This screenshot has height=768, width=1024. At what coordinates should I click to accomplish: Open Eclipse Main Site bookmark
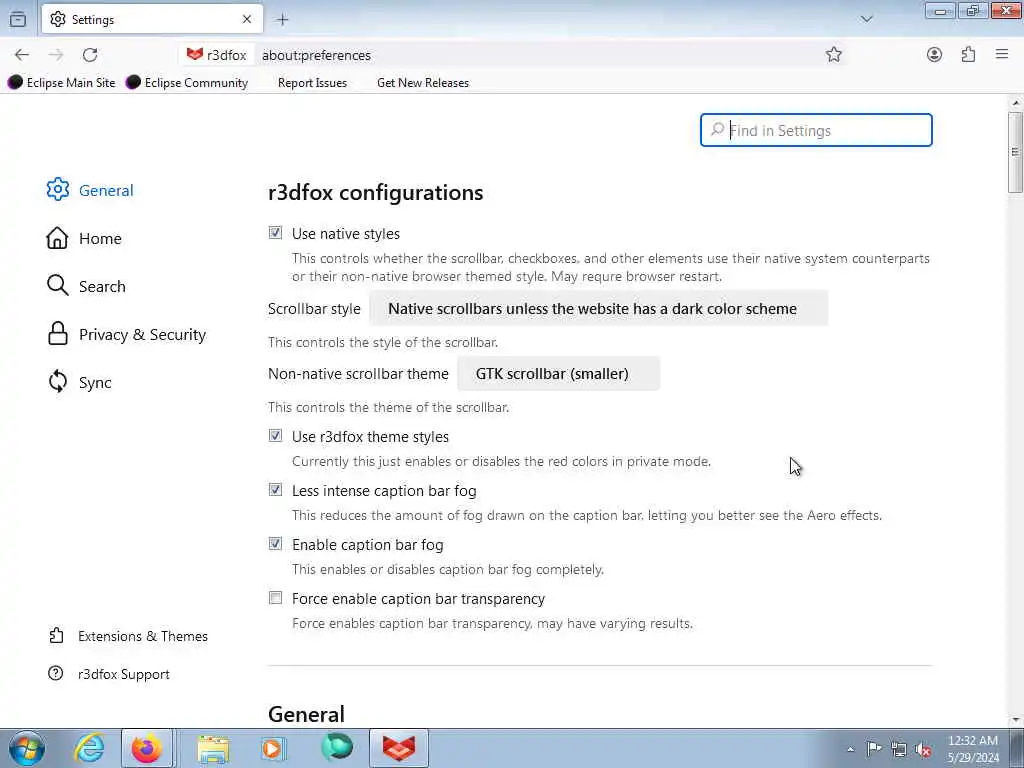(x=61, y=83)
